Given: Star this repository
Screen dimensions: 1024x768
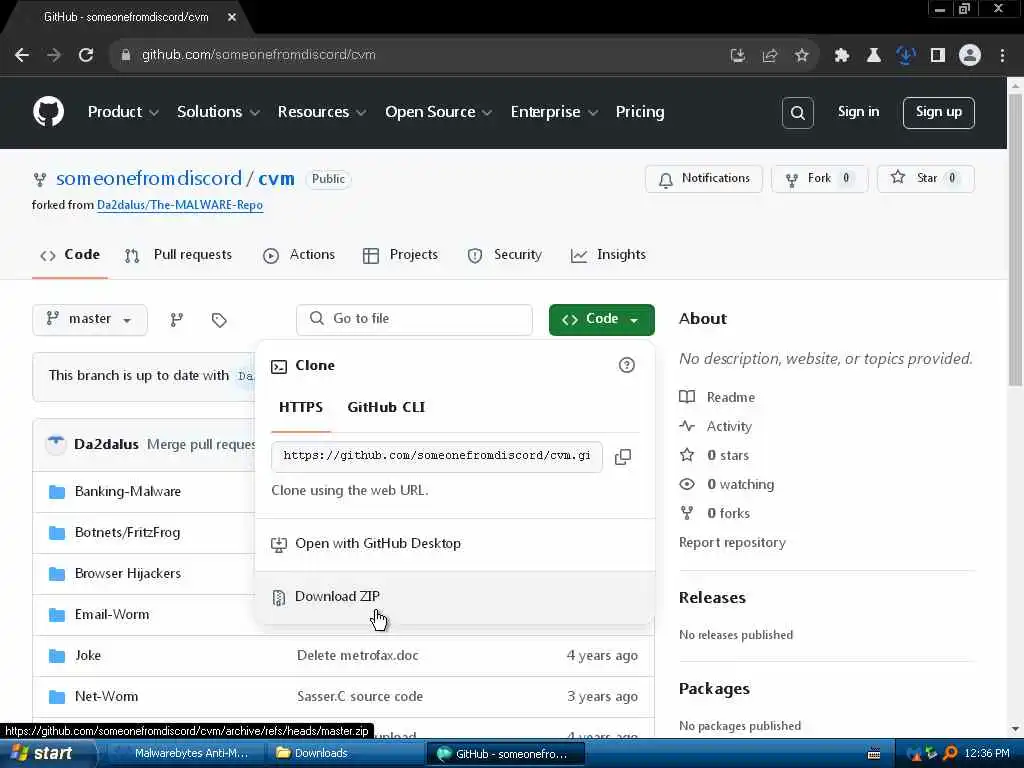Looking at the screenshot, I should 925,179.
